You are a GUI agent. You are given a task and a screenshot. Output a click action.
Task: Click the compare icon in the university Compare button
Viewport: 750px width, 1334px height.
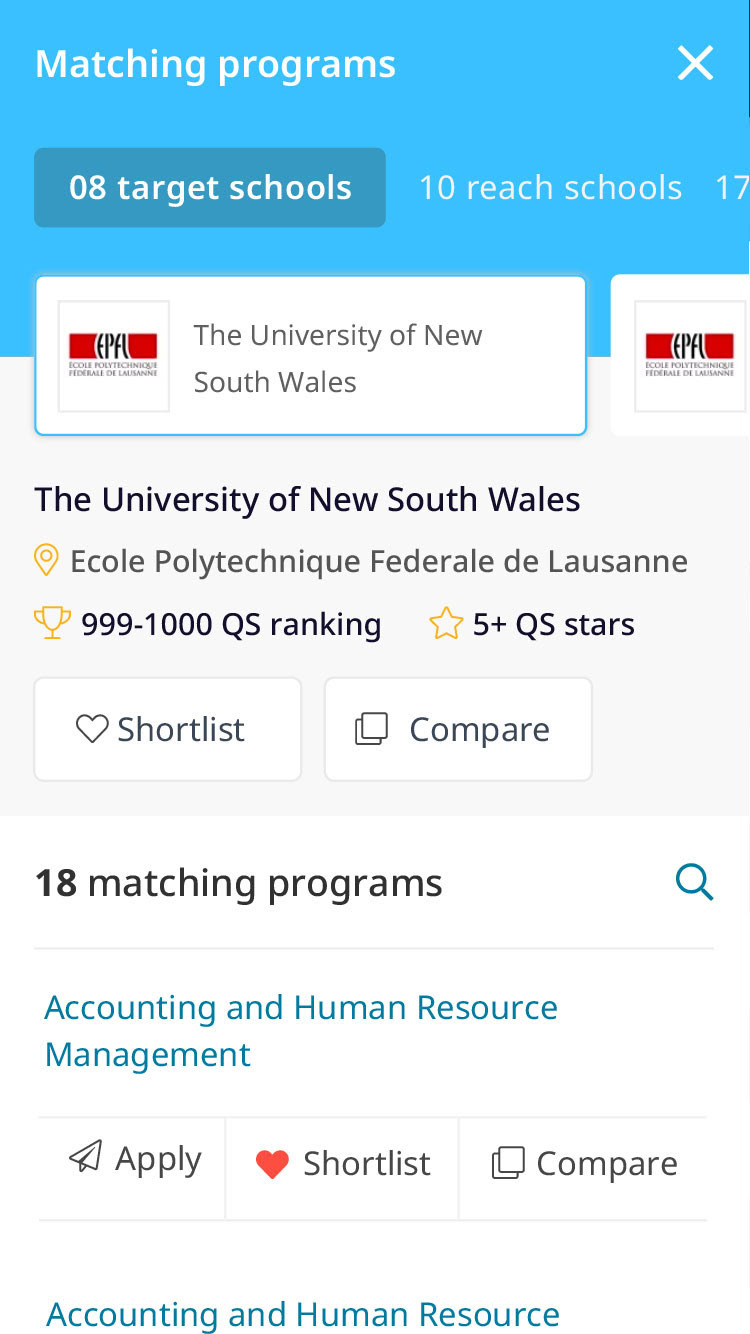point(371,729)
